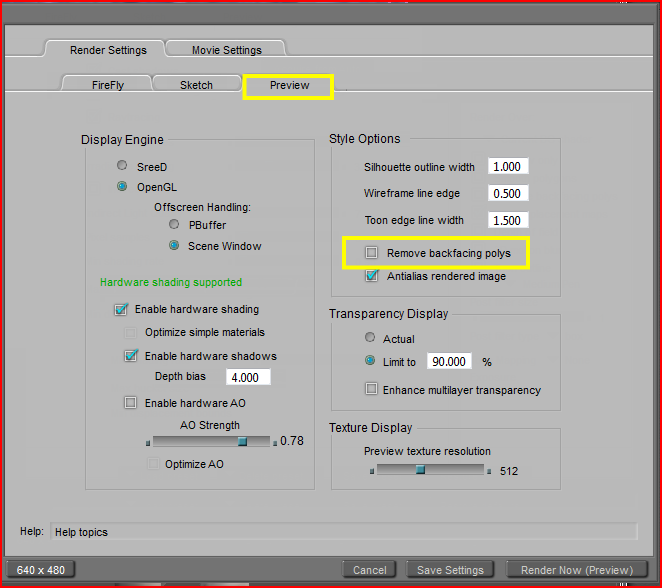Click Save Settings button
Screen dimensions: 662x588
click(x=450, y=570)
